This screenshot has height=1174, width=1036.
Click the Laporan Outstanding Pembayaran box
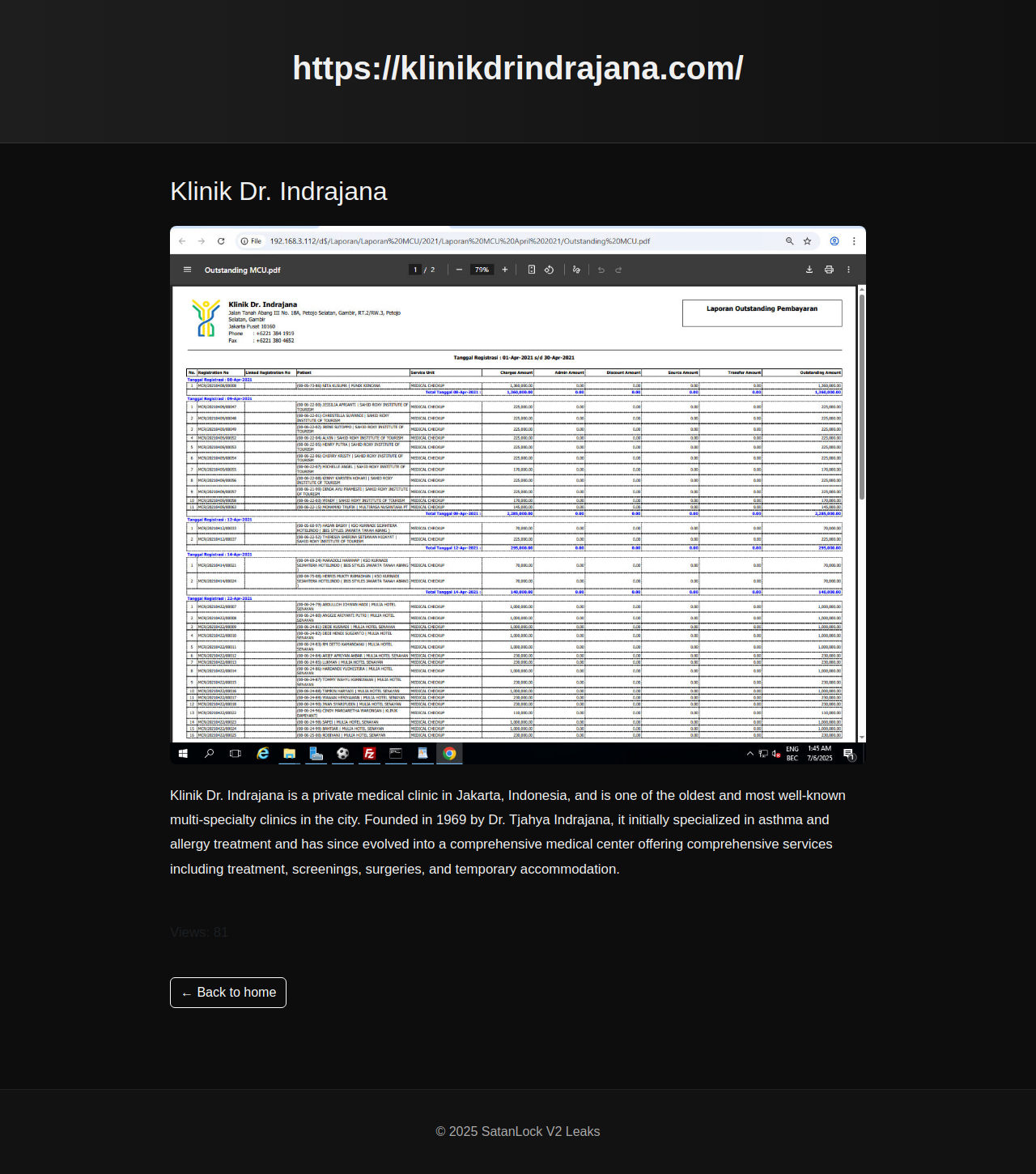(x=762, y=313)
